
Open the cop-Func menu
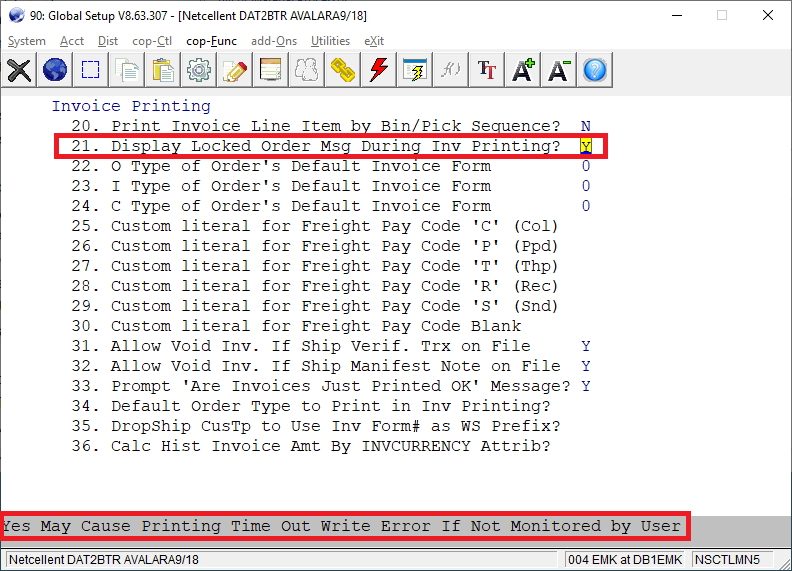210,41
